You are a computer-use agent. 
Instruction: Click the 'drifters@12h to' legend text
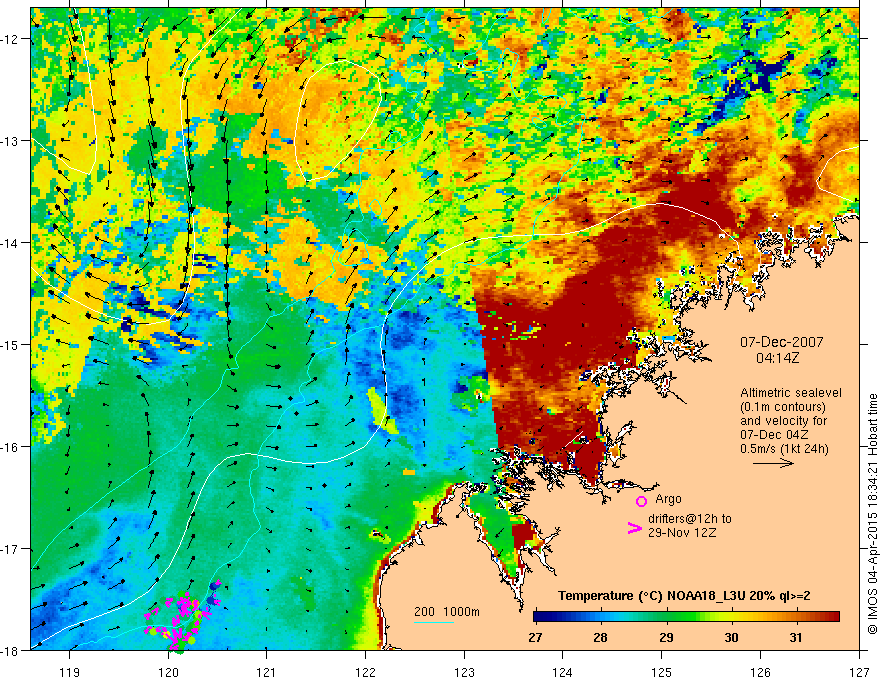[690, 519]
